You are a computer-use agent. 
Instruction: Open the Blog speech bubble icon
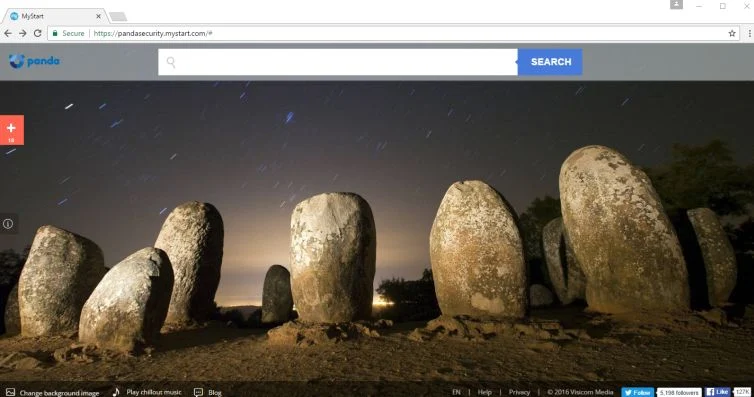[x=198, y=392]
